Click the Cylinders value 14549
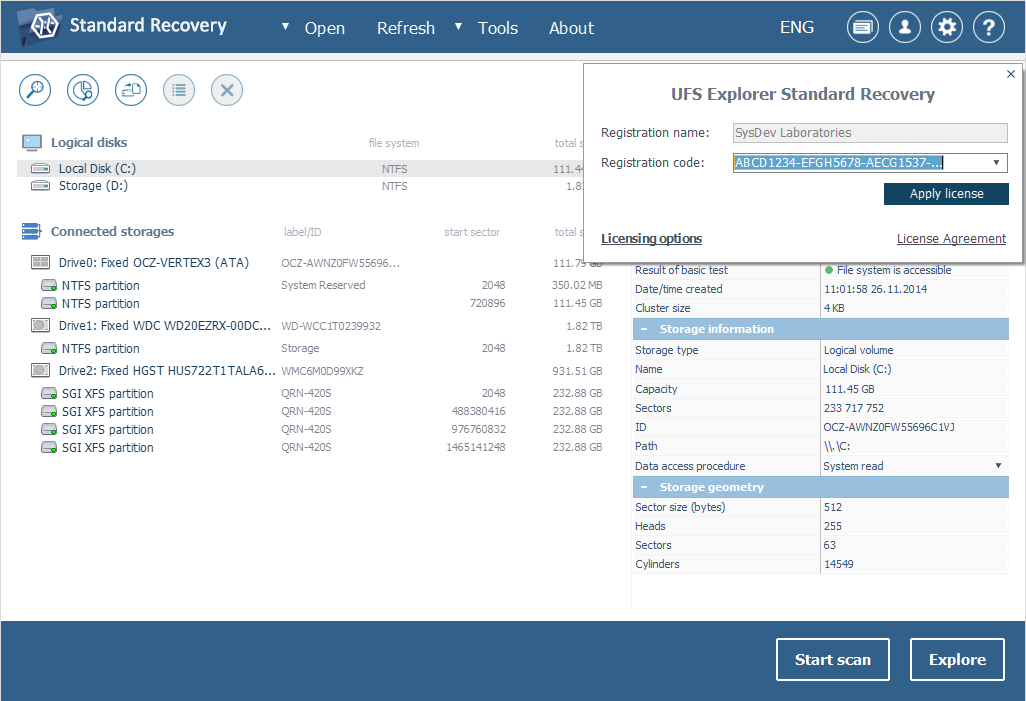 click(x=838, y=564)
